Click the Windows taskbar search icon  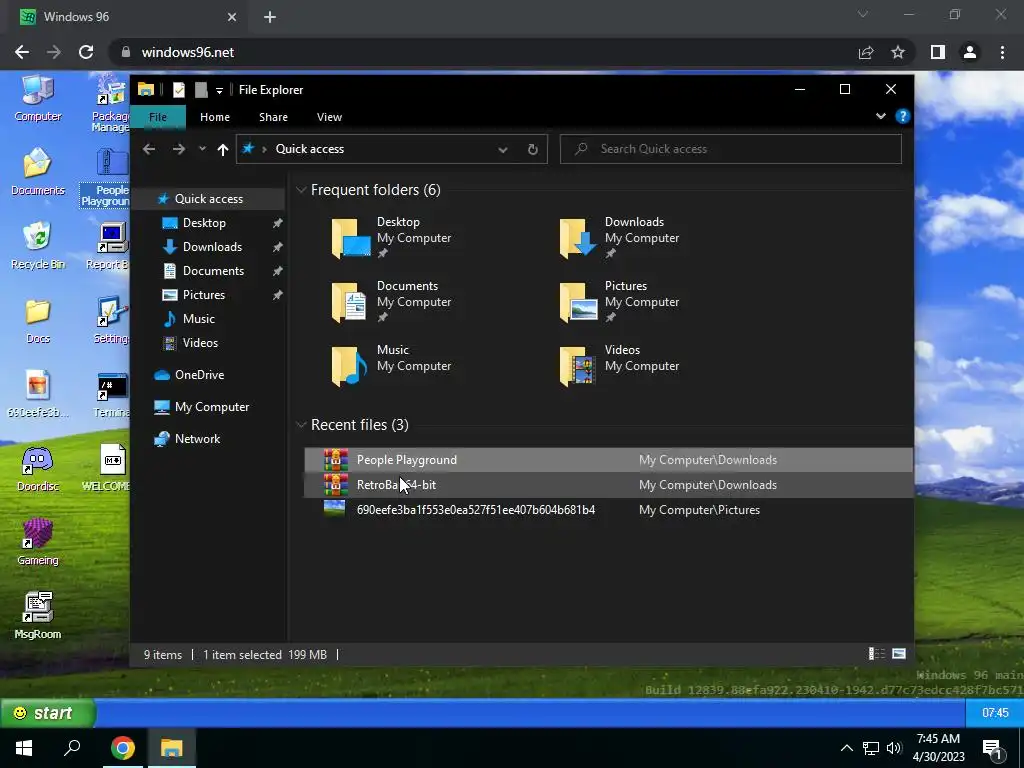tap(72, 748)
